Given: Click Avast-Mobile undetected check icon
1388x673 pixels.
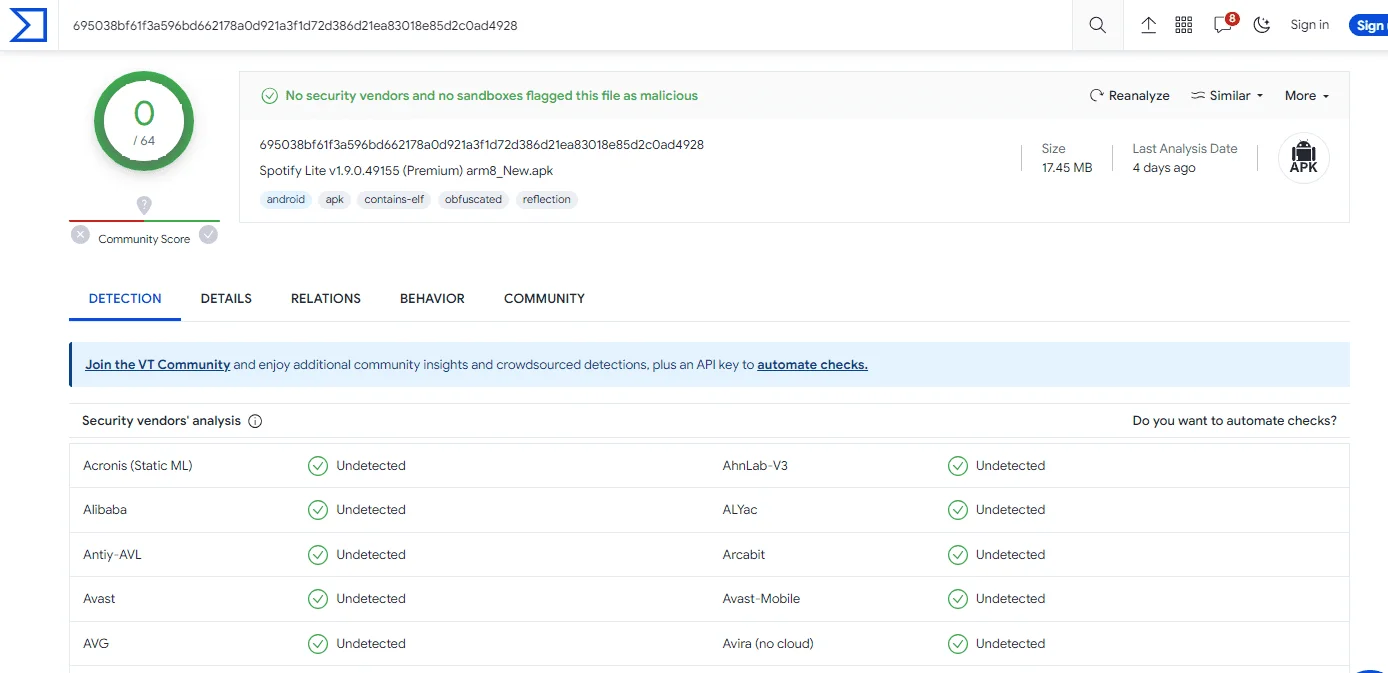Looking at the screenshot, I should pos(958,599).
